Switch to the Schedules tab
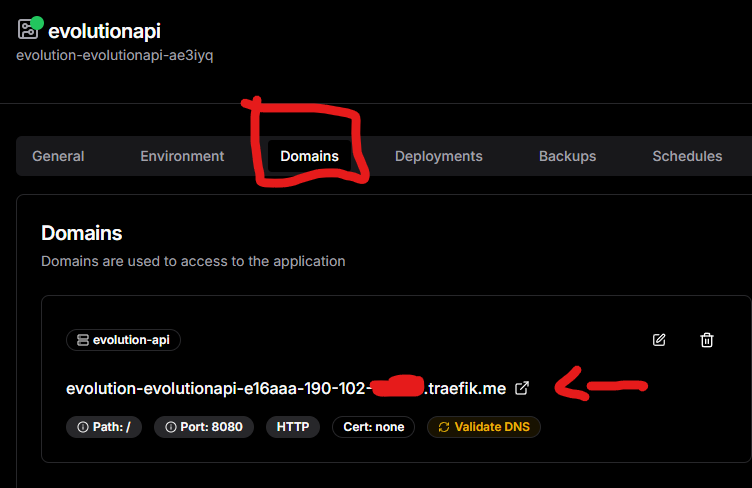This screenshot has width=752, height=488. pos(687,156)
